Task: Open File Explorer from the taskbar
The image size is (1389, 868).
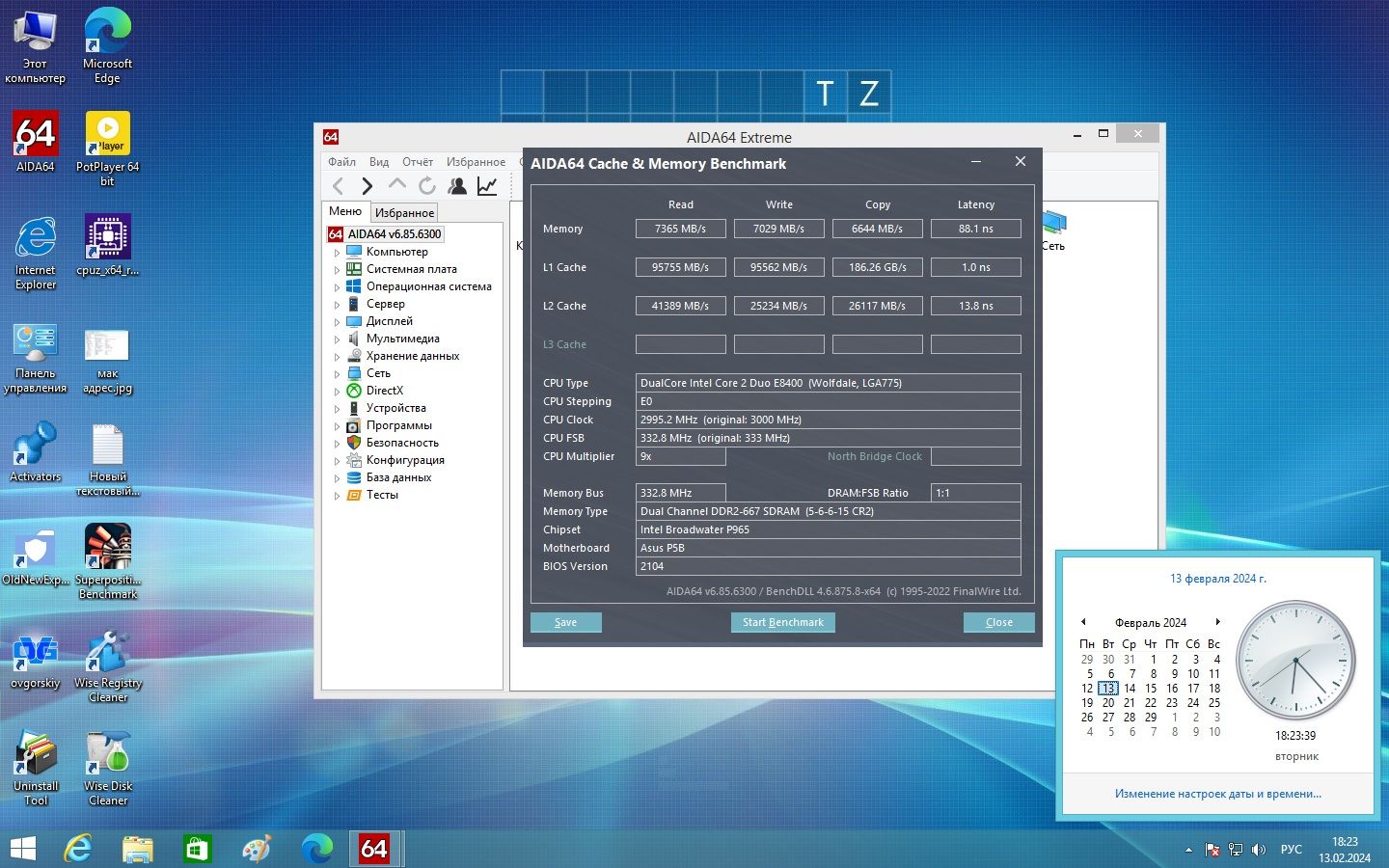Action: coord(138,849)
